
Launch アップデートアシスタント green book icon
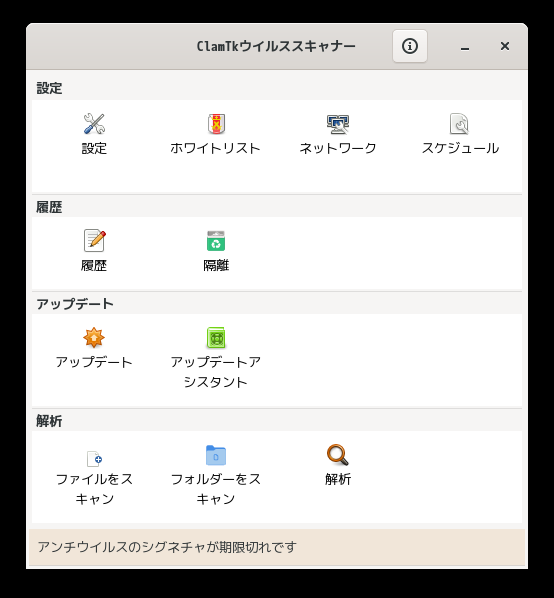(216, 338)
